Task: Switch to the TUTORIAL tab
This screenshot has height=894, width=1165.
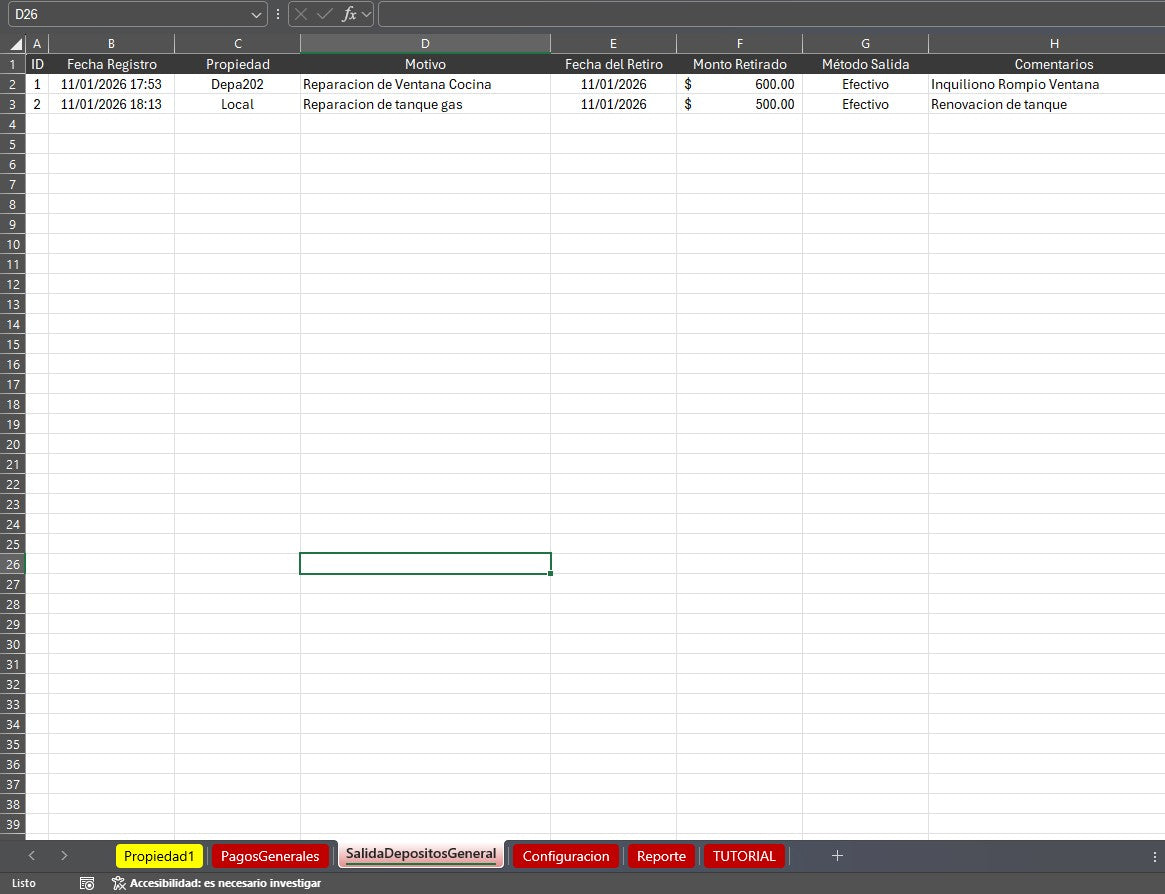Action: (x=744, y=856)
